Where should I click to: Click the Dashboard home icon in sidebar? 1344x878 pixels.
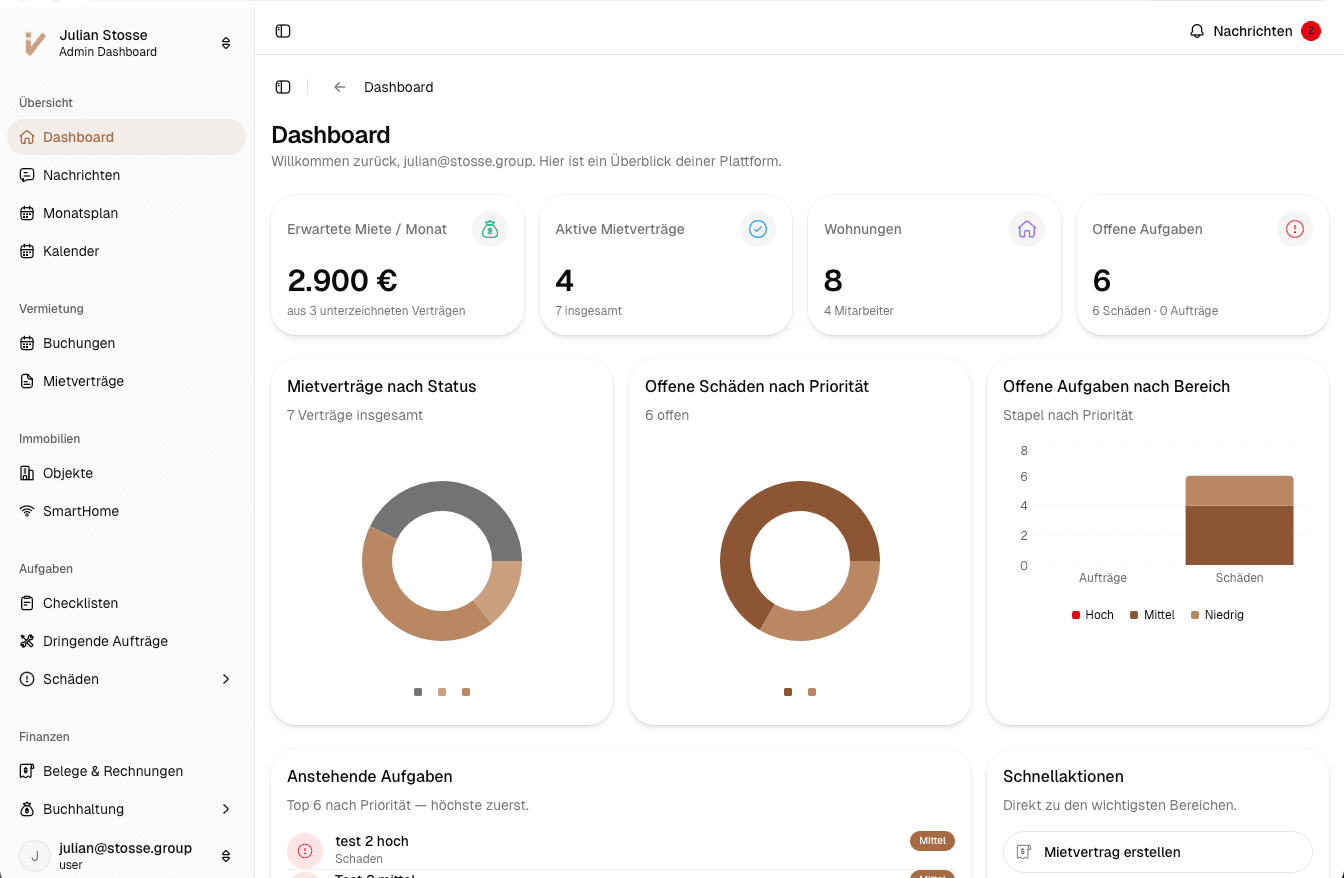pos(27,137)
